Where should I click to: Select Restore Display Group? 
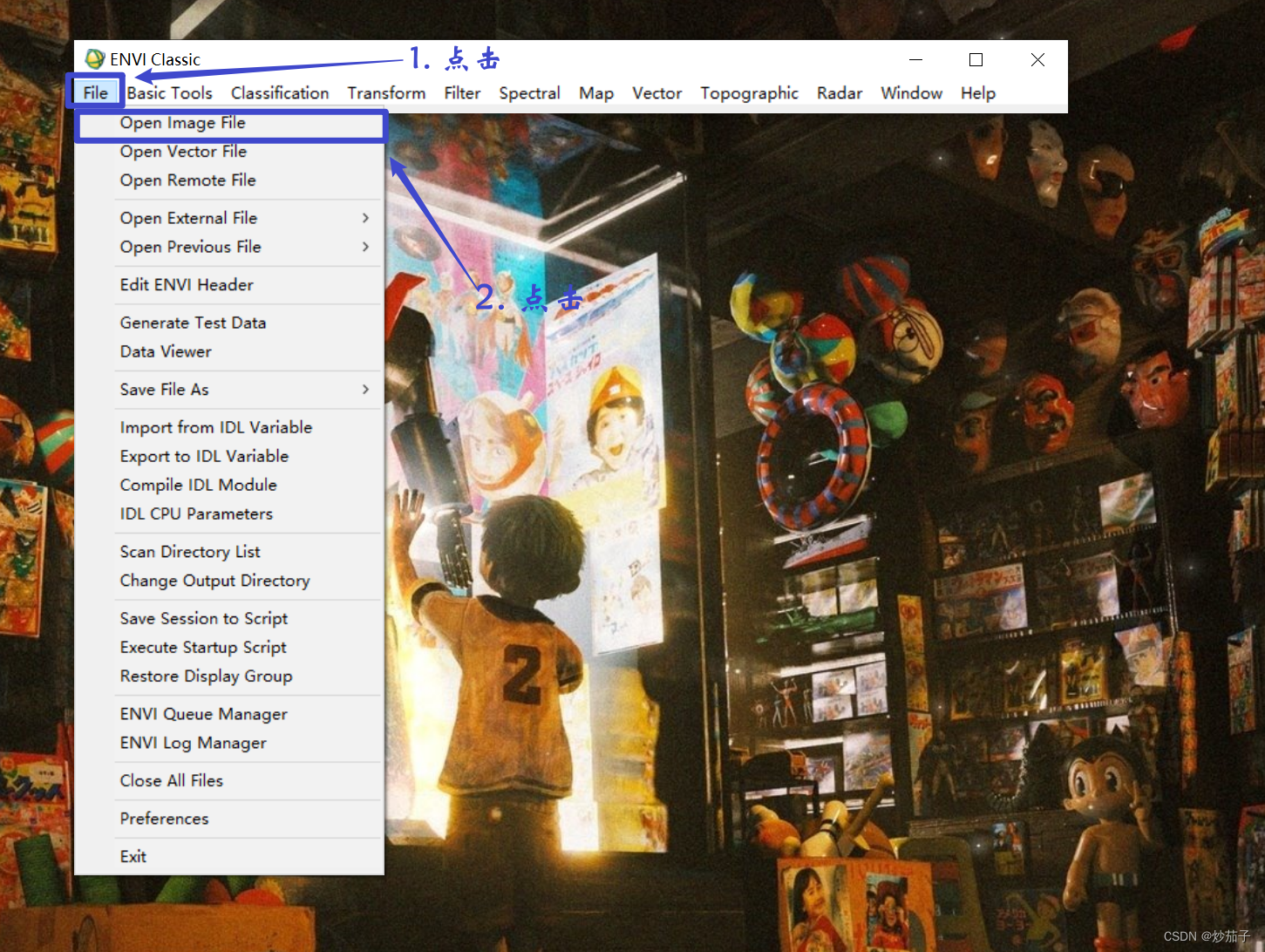[230, 676]
